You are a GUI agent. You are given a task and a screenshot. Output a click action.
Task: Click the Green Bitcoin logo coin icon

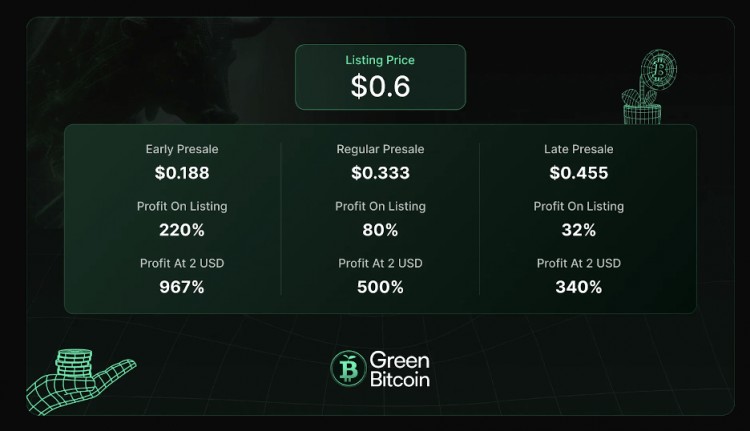(348, 368)
